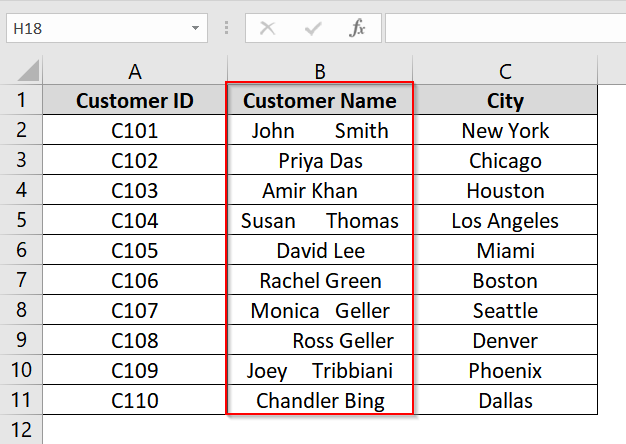The width and height of the screenshot is (626, 444).
Task: Select row 1 header
Action: (x=21, y=100)
